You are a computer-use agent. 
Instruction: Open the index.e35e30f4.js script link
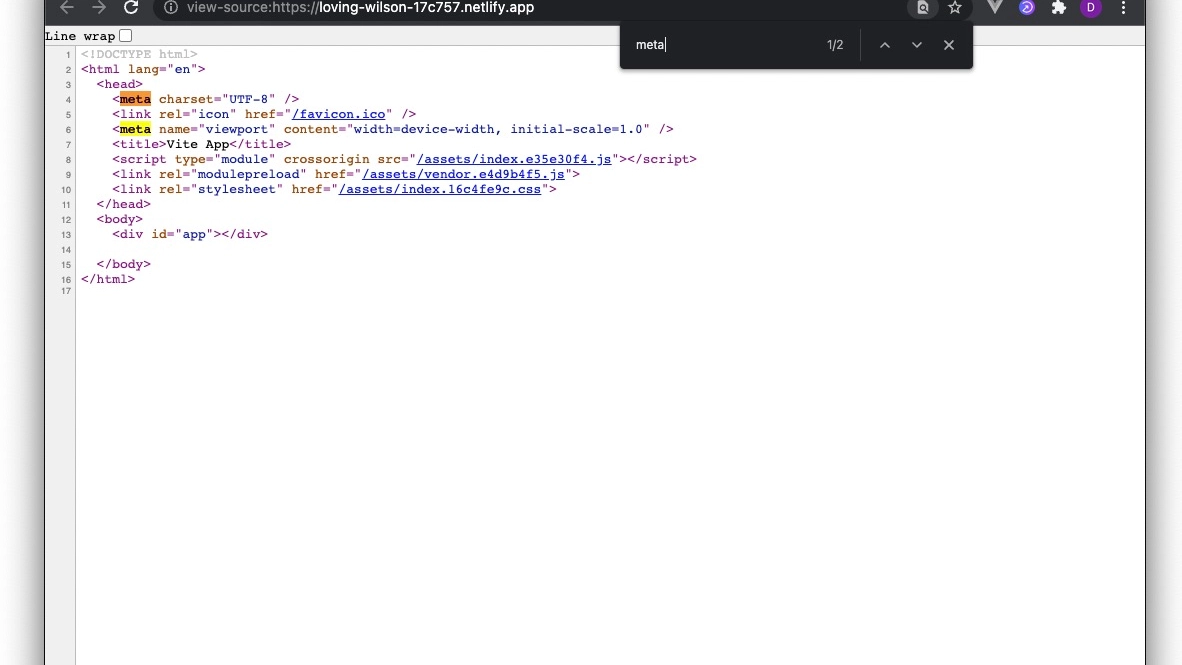pyautogui.click(x=516, y=159)
